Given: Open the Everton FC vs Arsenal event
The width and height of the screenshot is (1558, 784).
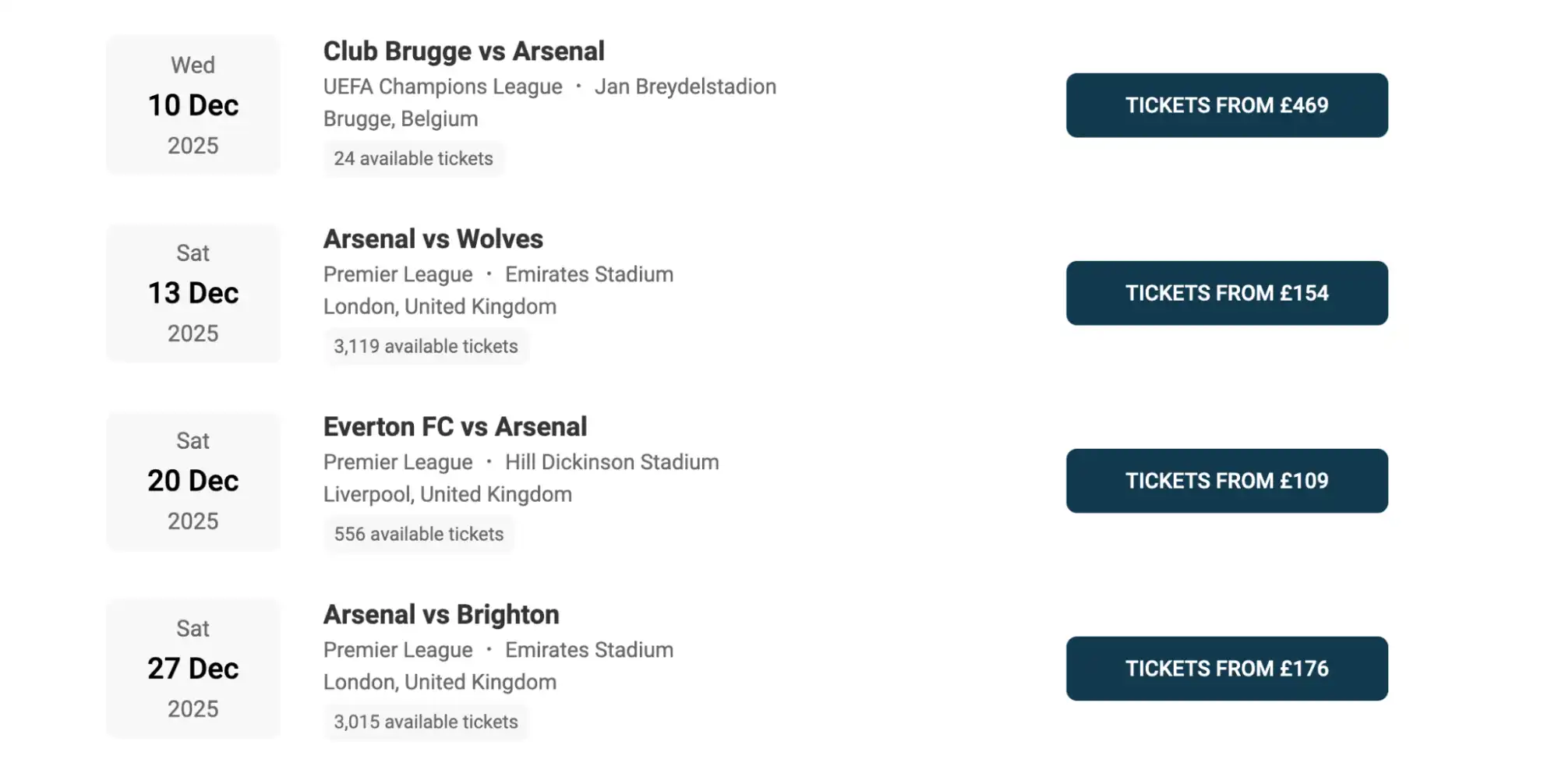Looking at the screenshot, I should point(454,426).
